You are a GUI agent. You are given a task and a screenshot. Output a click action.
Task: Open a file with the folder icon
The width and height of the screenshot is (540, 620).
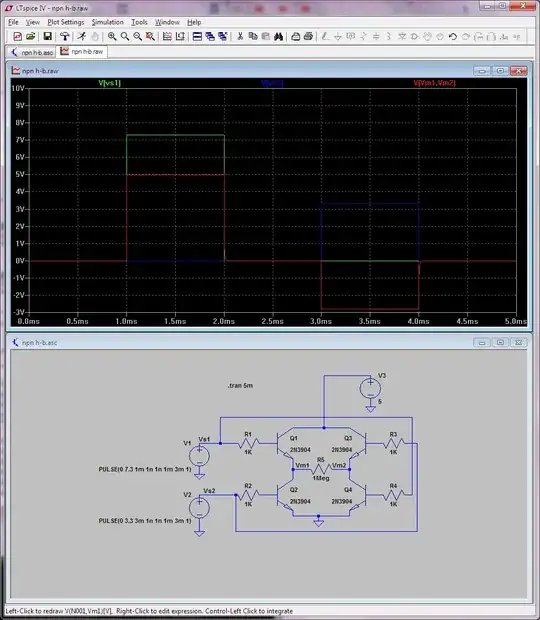coord(31,36)
